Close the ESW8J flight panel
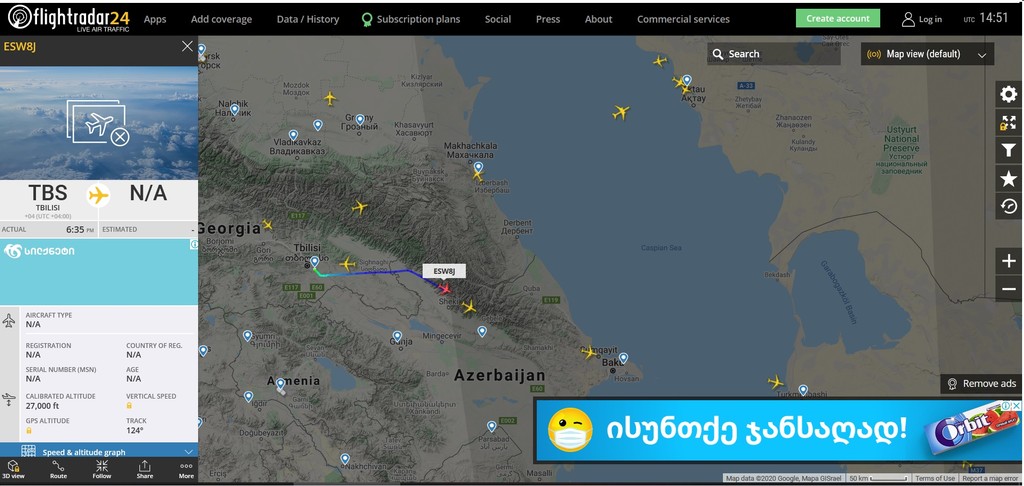The width and height of the screenshot is (1024, 486). (187, 46)
